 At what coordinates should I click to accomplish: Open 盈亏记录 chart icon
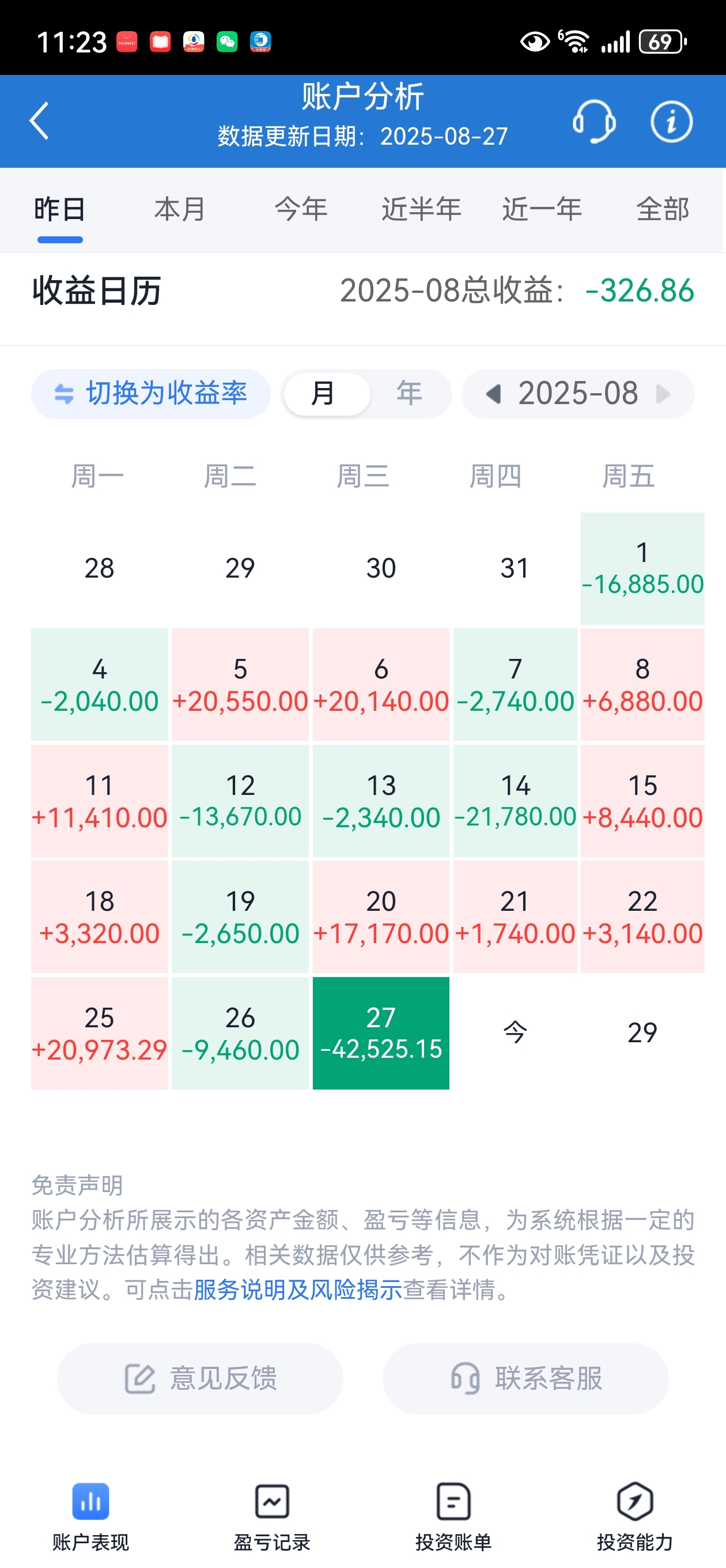click(x=272, y=1502)
